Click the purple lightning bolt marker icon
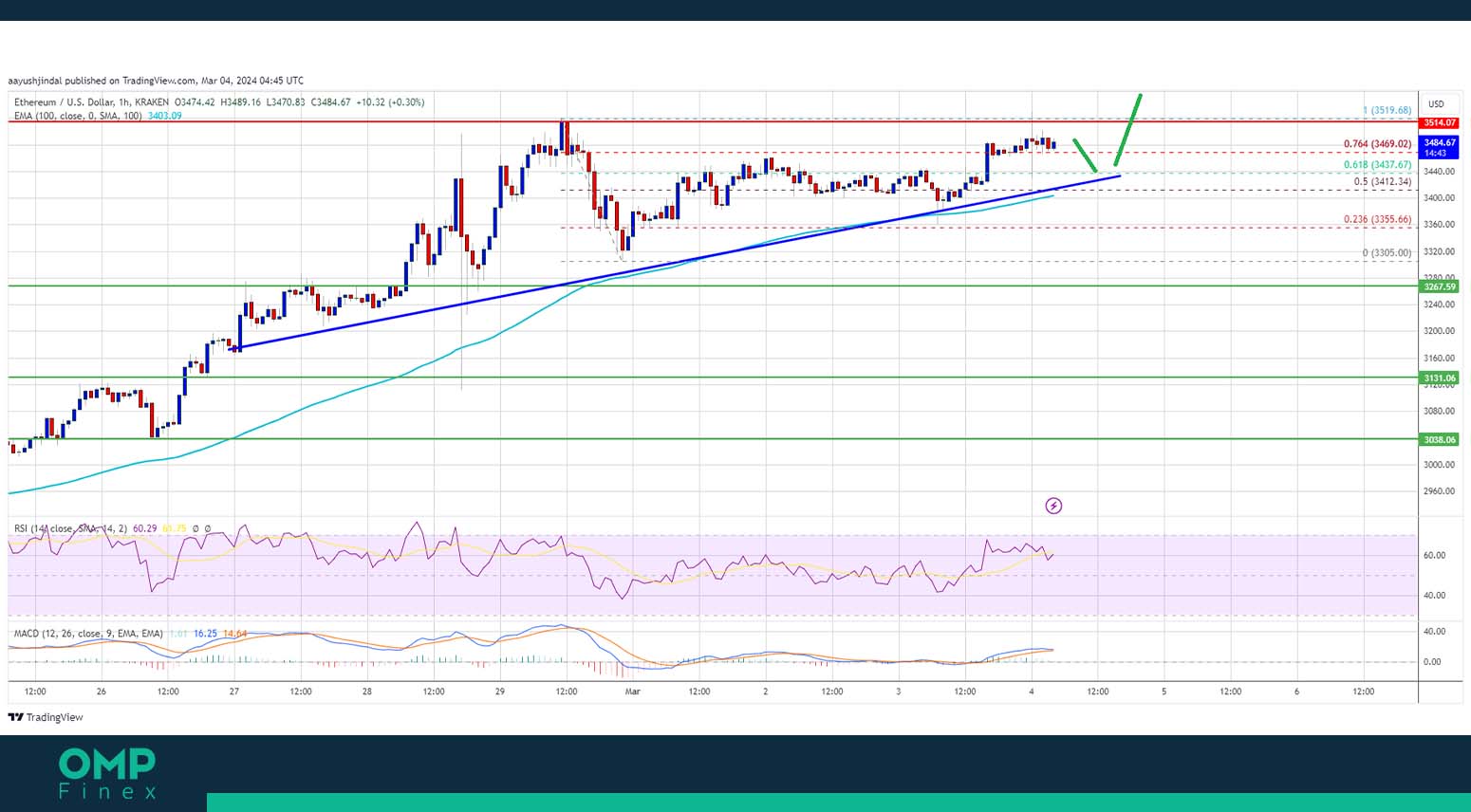This screenshot has width=1471, height=812. [1053, 506]
